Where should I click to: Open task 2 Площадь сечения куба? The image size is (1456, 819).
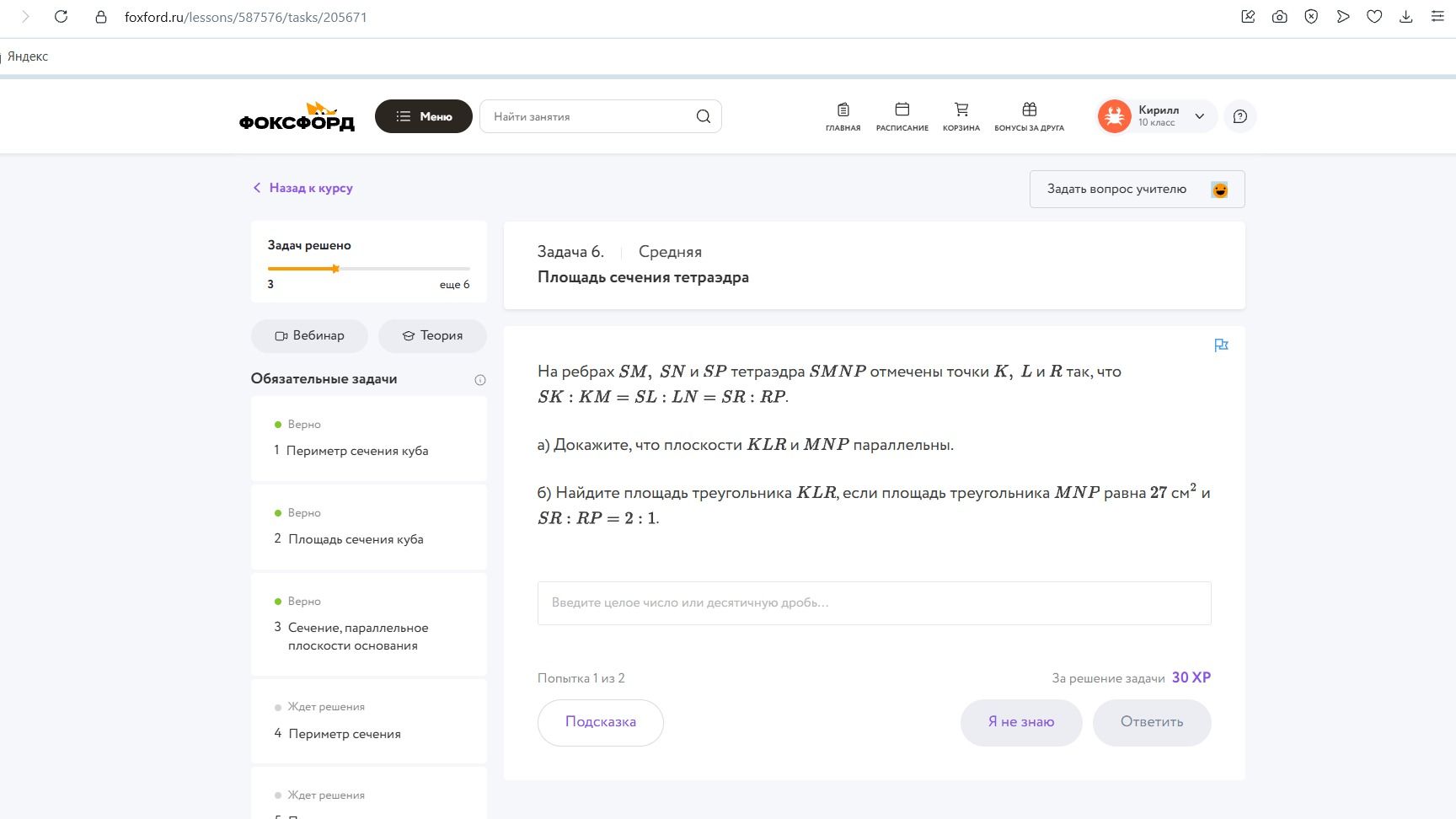(x=369, y=527)
